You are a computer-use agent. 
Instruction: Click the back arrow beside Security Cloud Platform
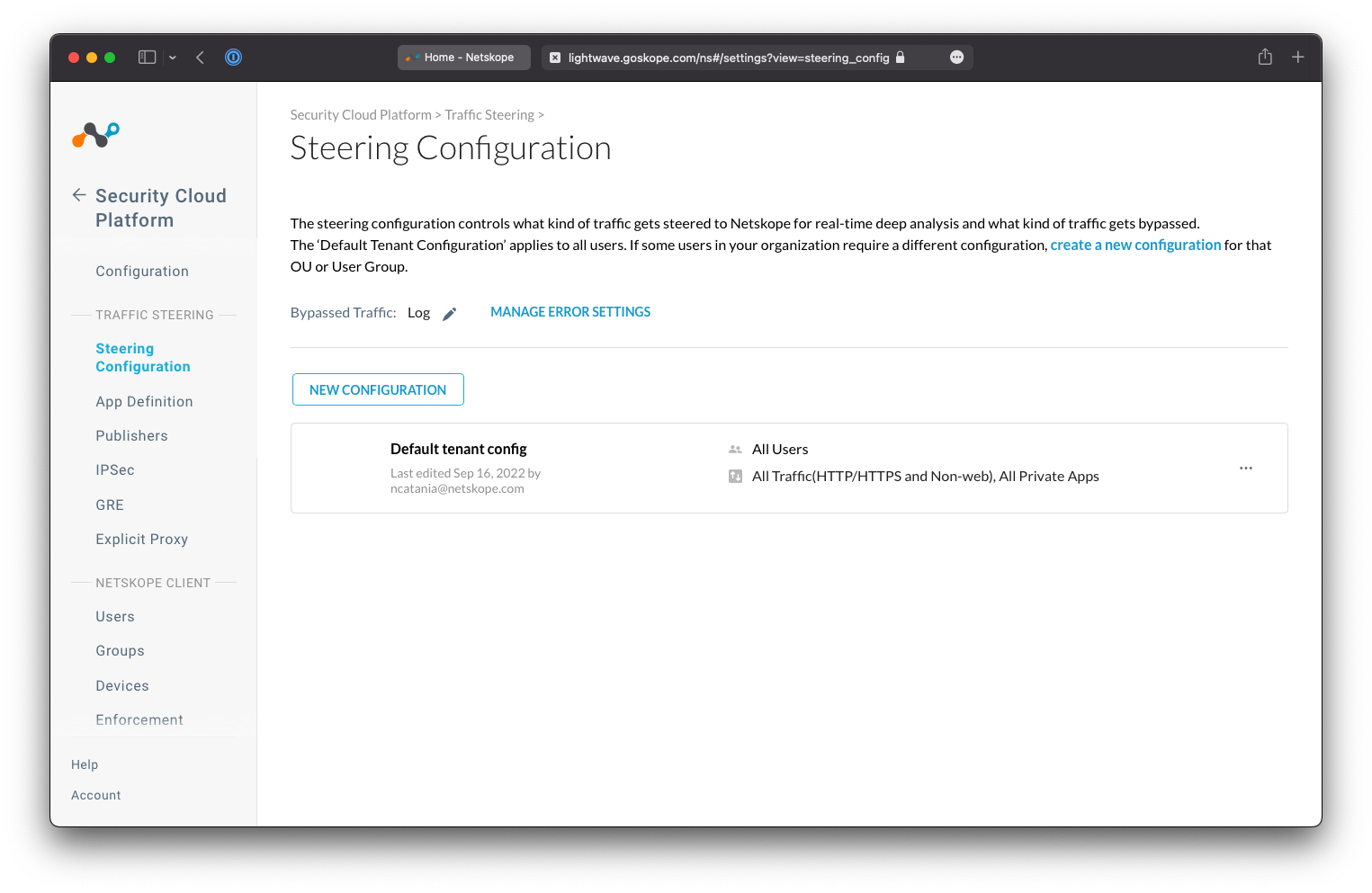point(79,195)
